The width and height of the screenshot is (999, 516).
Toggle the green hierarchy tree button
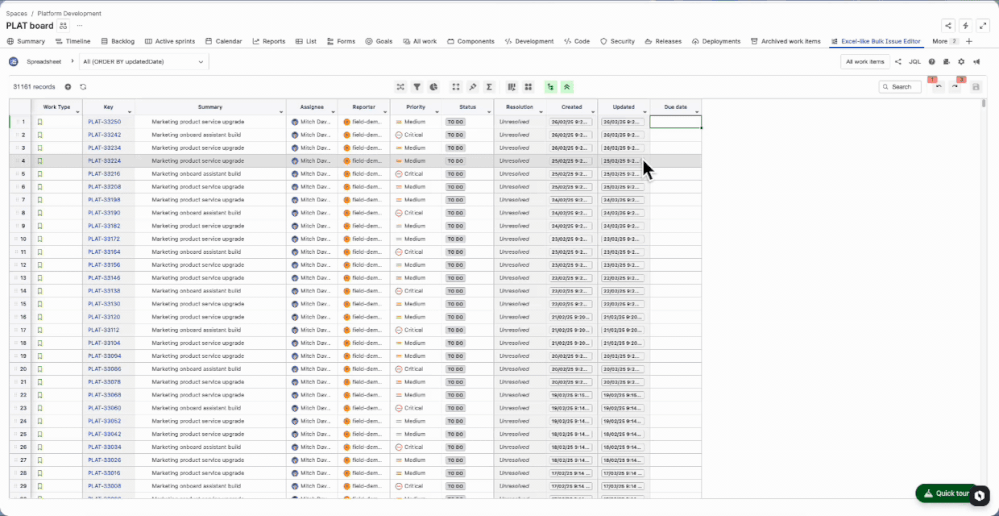click(550, 87)
